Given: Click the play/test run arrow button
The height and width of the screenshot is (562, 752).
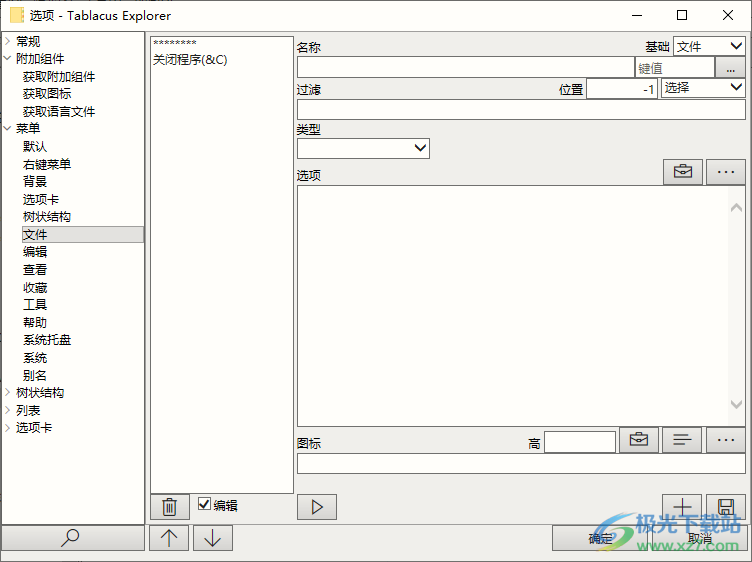Looking at the screenshot, I should tap(317, 507).
